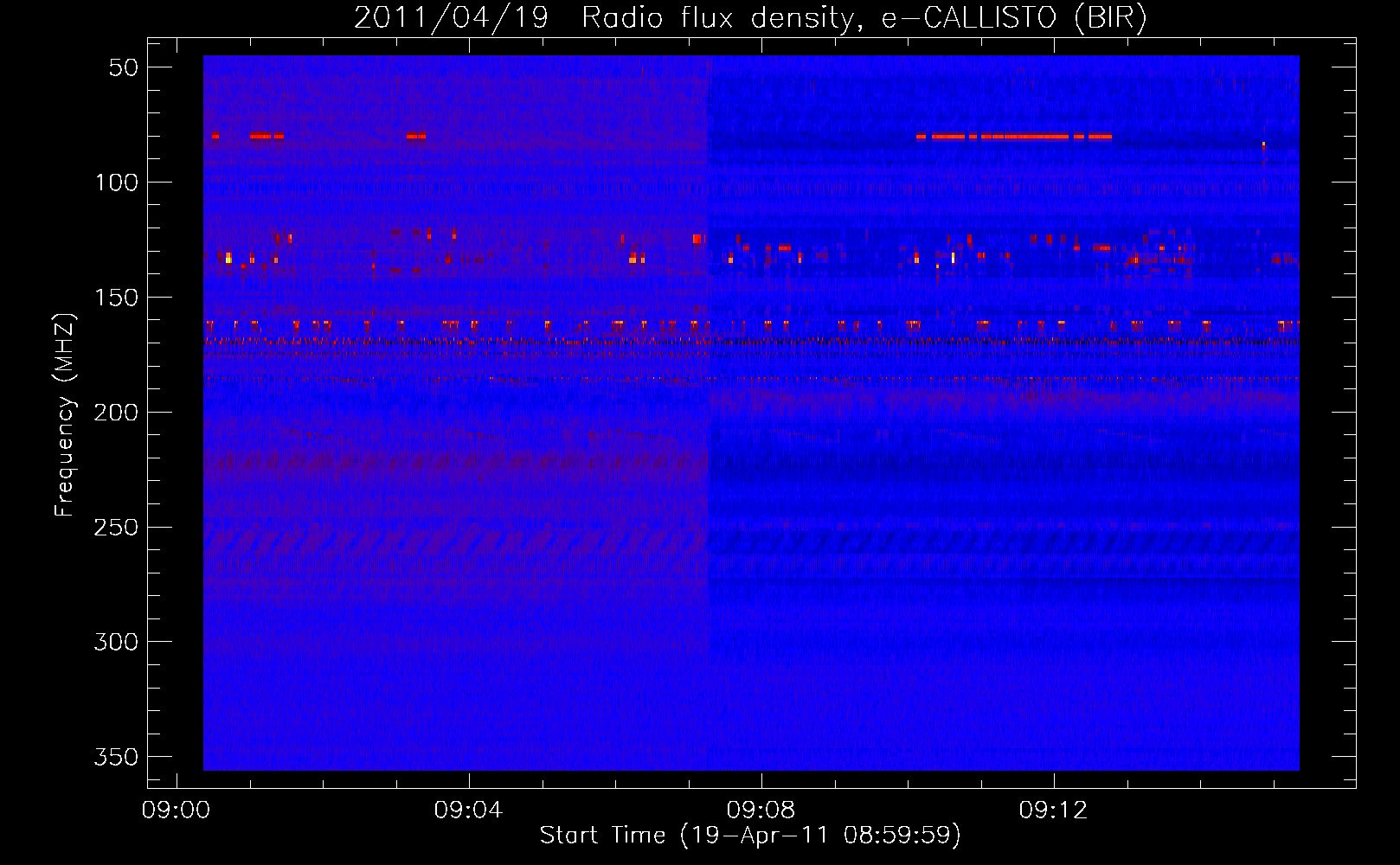Click the '100' frequency tick label
This screenshot has height=865, width=1400.
[116, 183]
